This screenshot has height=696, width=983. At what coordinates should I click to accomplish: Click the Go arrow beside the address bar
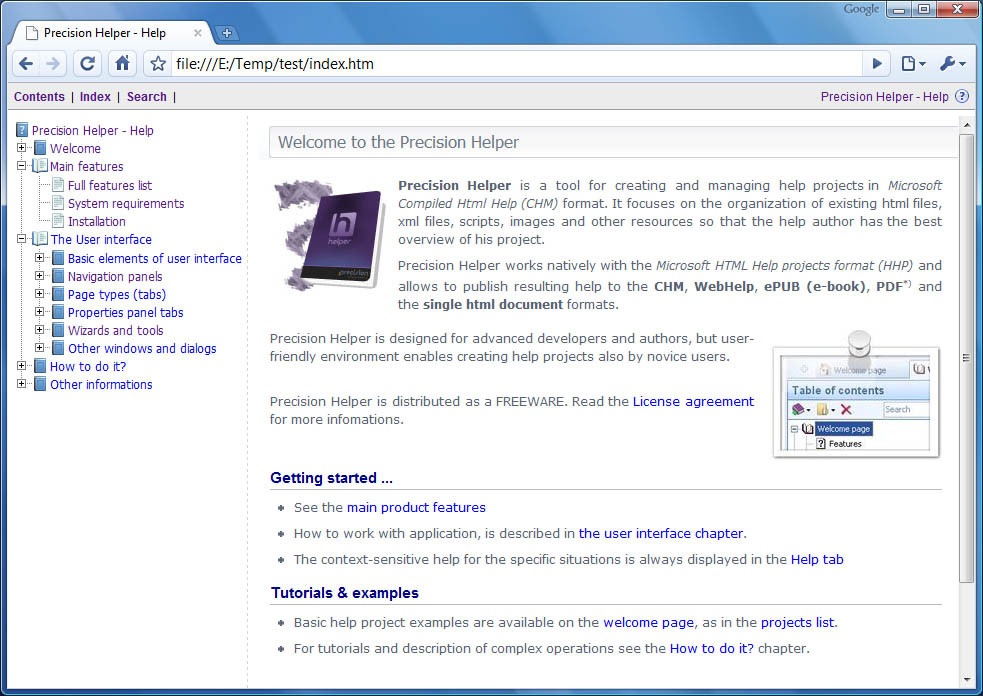coord(877,63)
